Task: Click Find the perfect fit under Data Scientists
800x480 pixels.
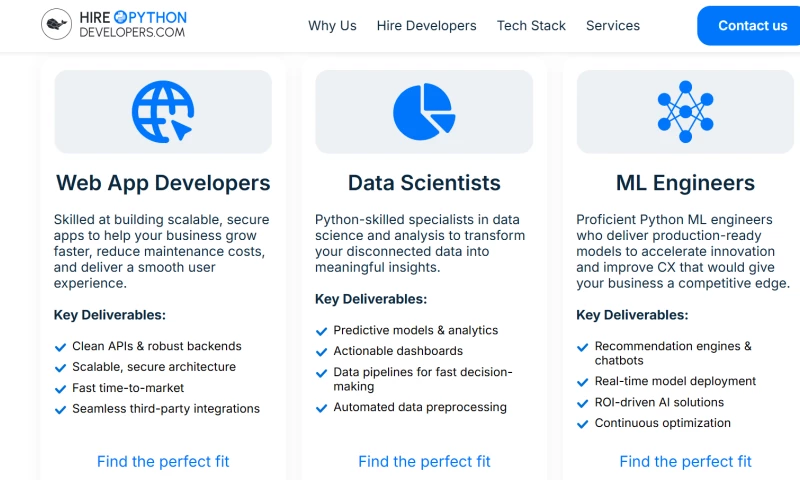Action: point(424,461)
